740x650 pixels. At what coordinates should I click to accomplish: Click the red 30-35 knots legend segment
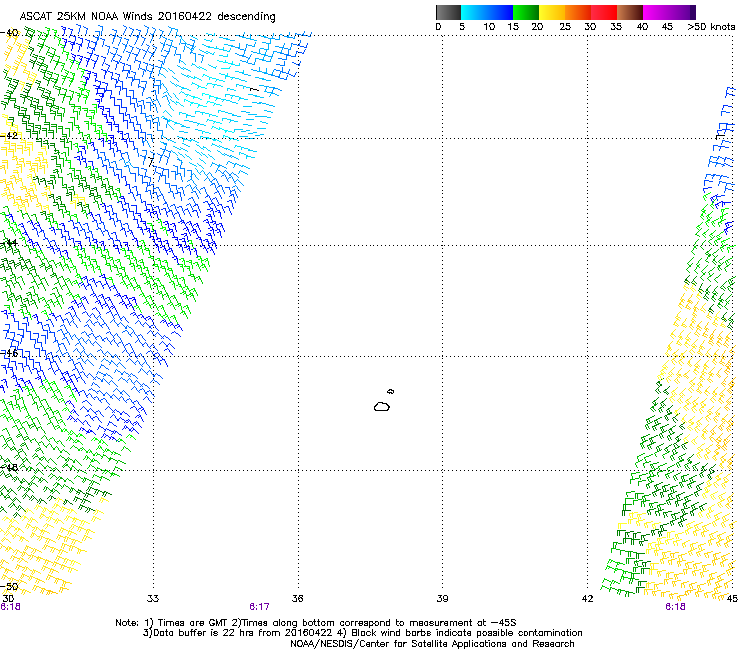click(x=604, y=12)
